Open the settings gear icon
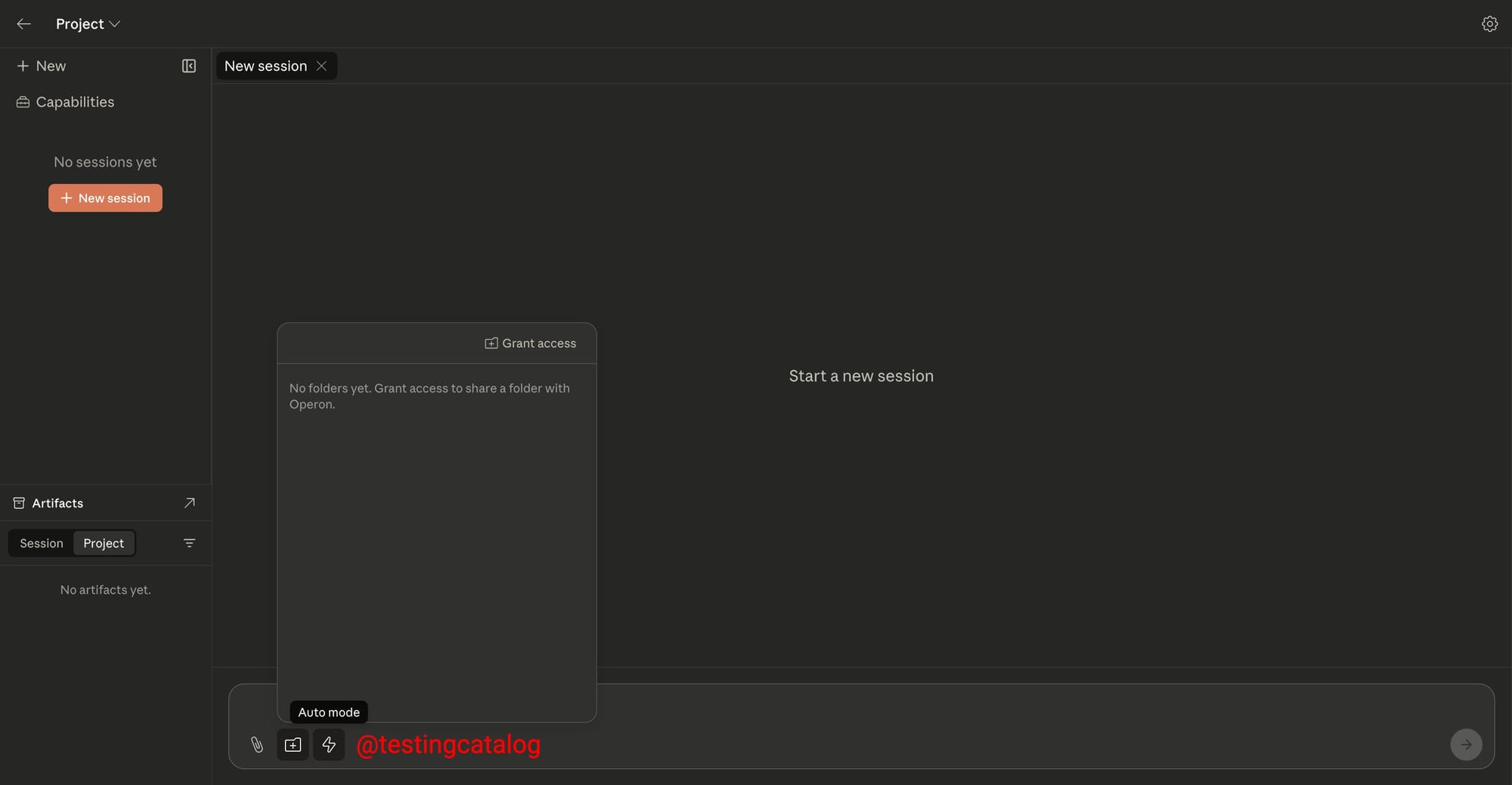The height and width of the screenshot is (785, 1512). [x=1489, y=24]
